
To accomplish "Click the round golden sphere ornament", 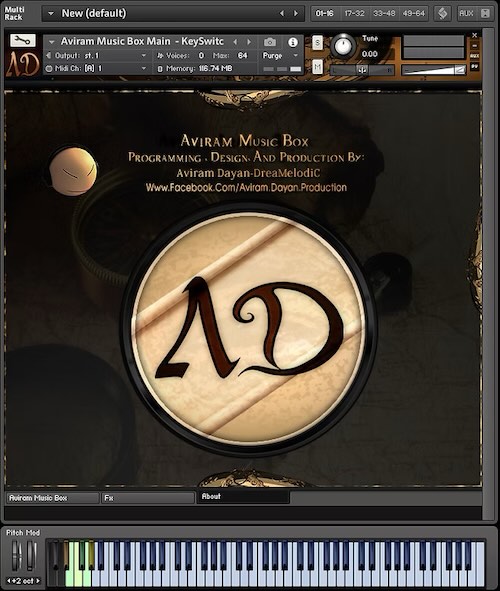I will (x=73, y=171).
